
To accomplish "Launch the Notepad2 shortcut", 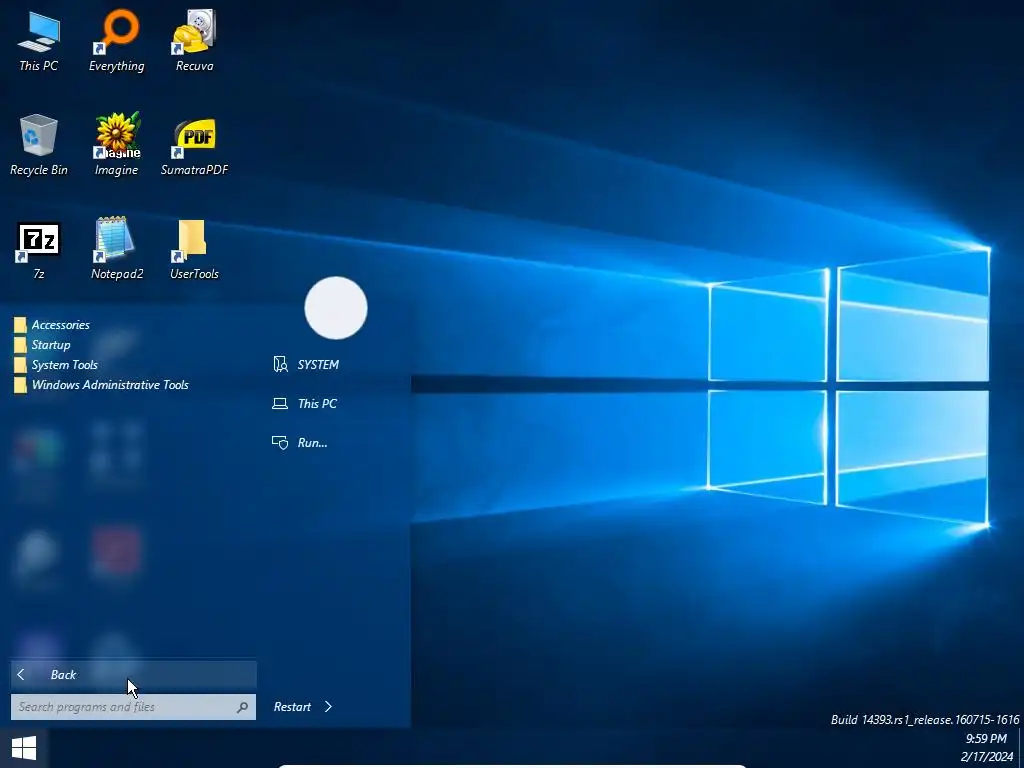I will (116, 248).
